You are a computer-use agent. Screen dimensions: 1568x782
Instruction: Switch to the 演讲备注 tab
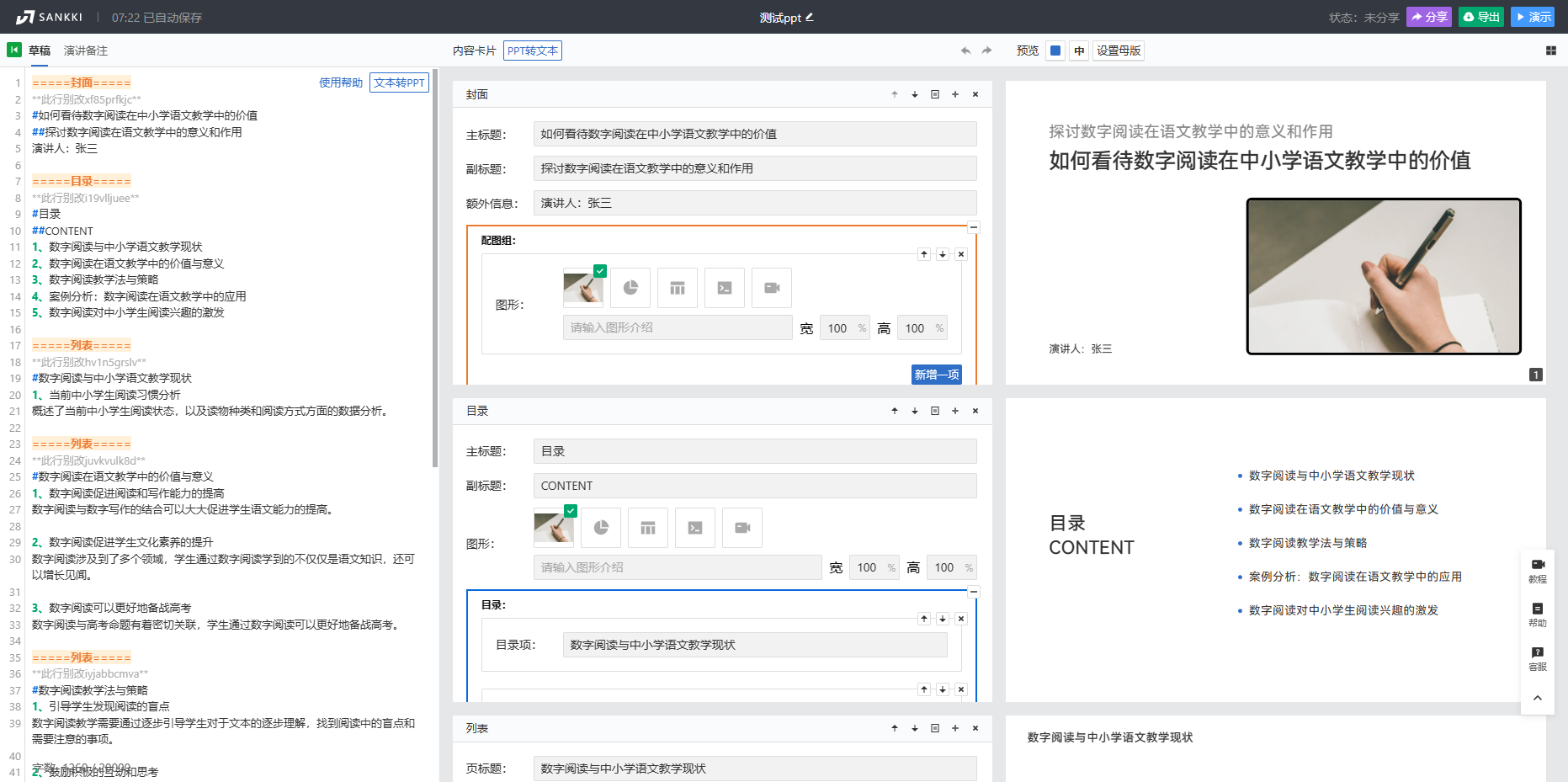[x=86, y=51]
